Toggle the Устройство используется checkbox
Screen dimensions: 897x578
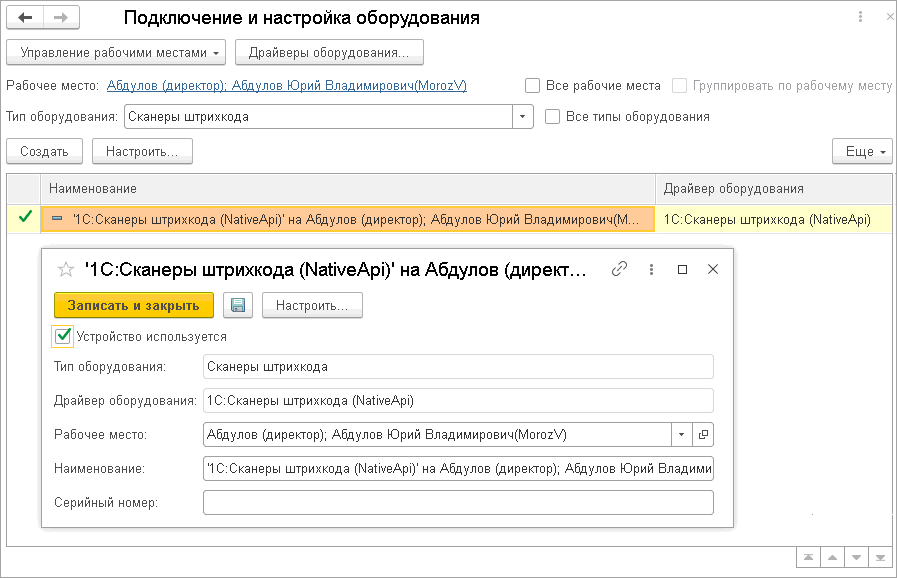tap(64, 336)
